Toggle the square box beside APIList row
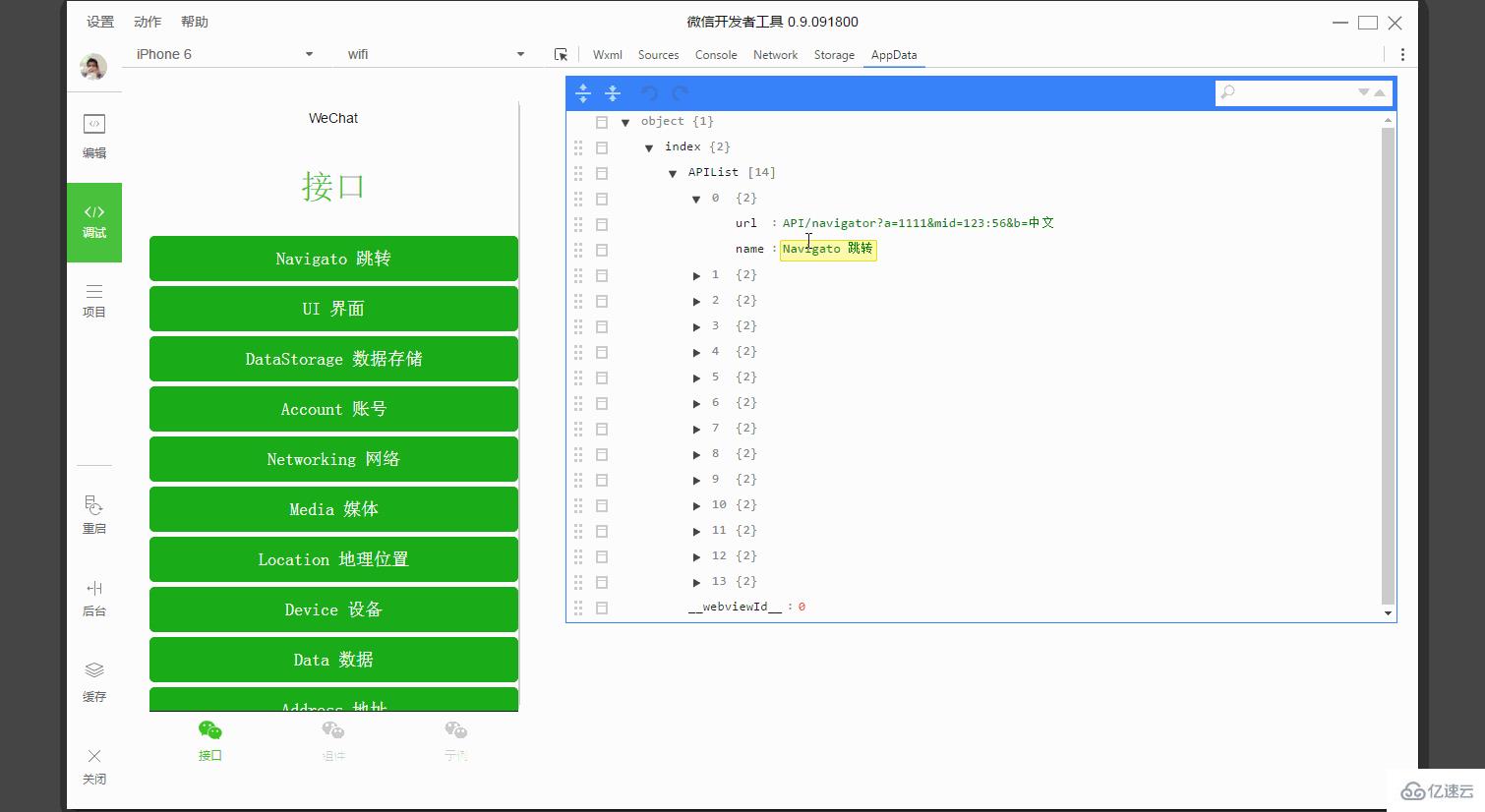 [602, 173]
